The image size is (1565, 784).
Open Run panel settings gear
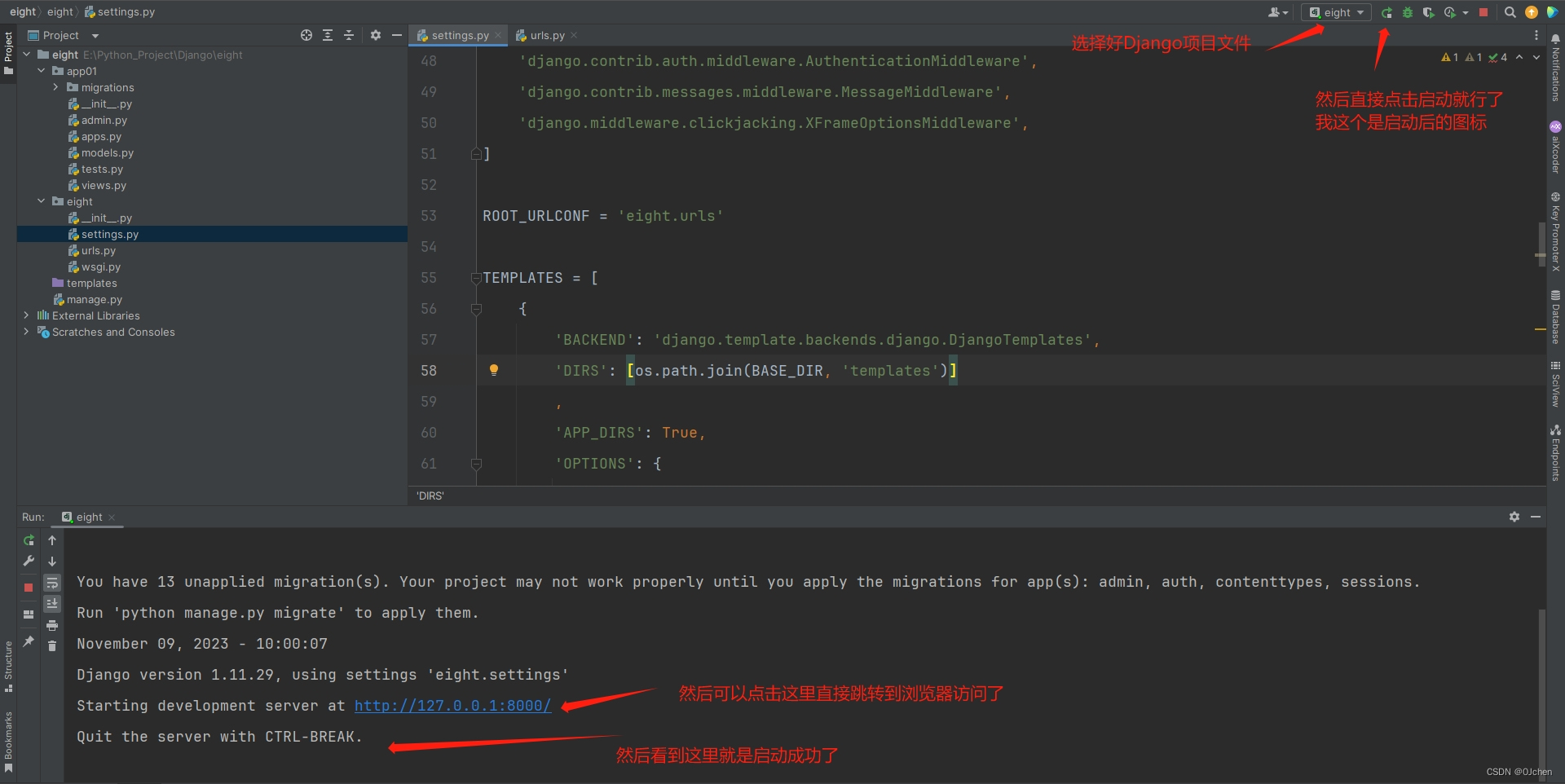pos(1514,517)
